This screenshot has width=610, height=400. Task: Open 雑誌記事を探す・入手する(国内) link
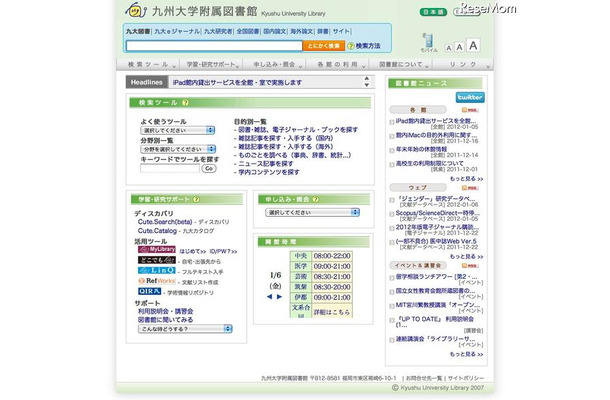click(x=286, y=139)
